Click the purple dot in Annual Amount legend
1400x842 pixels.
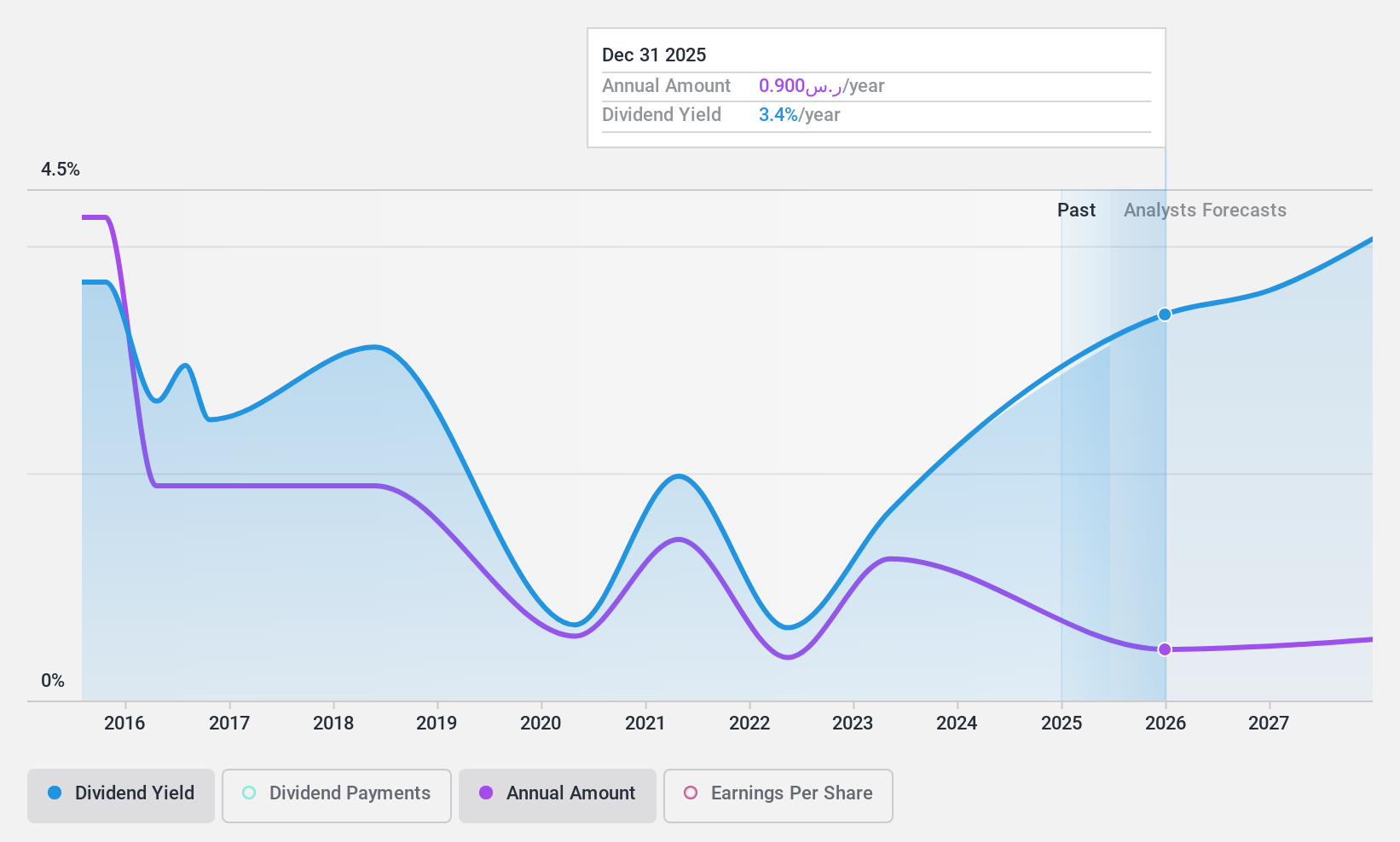click(x=486, y=793)
